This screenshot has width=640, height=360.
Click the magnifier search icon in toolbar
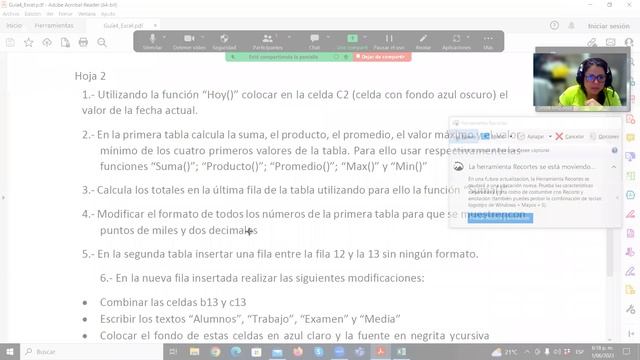tap(102, 42)
